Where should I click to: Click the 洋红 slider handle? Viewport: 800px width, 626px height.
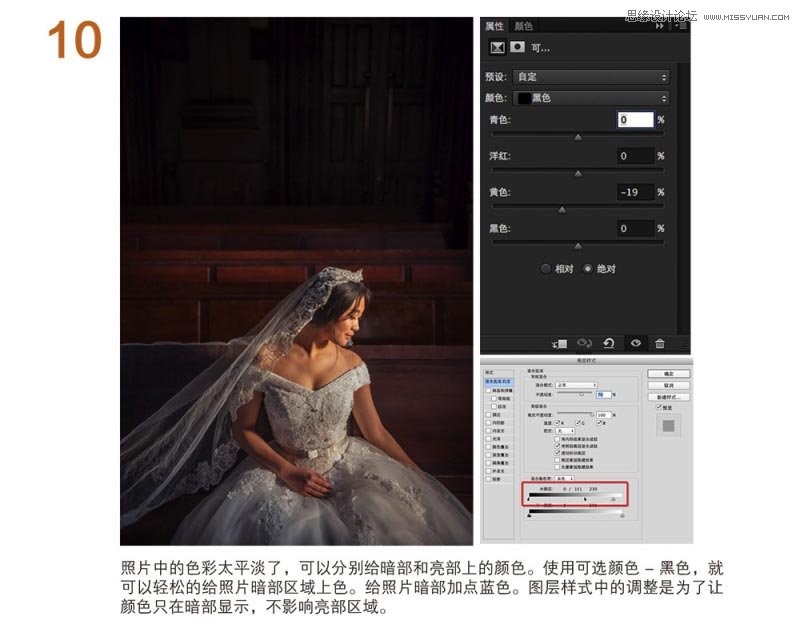tap(578, 174)
